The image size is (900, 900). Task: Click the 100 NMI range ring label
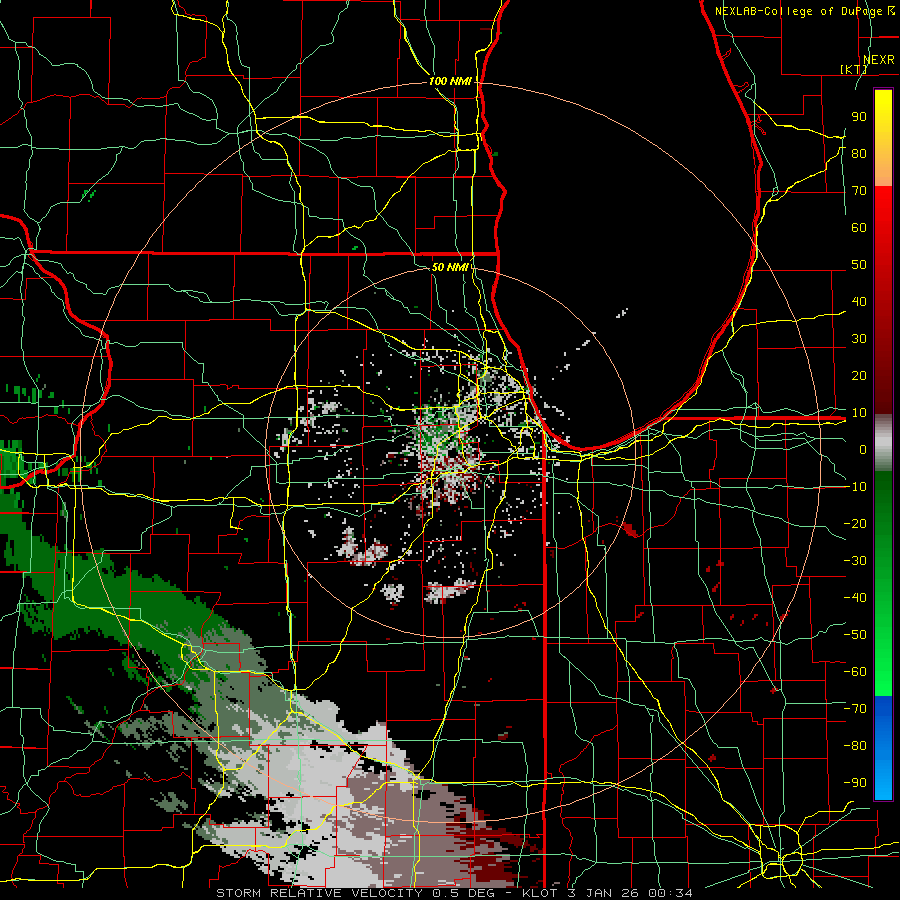[450, 81]
